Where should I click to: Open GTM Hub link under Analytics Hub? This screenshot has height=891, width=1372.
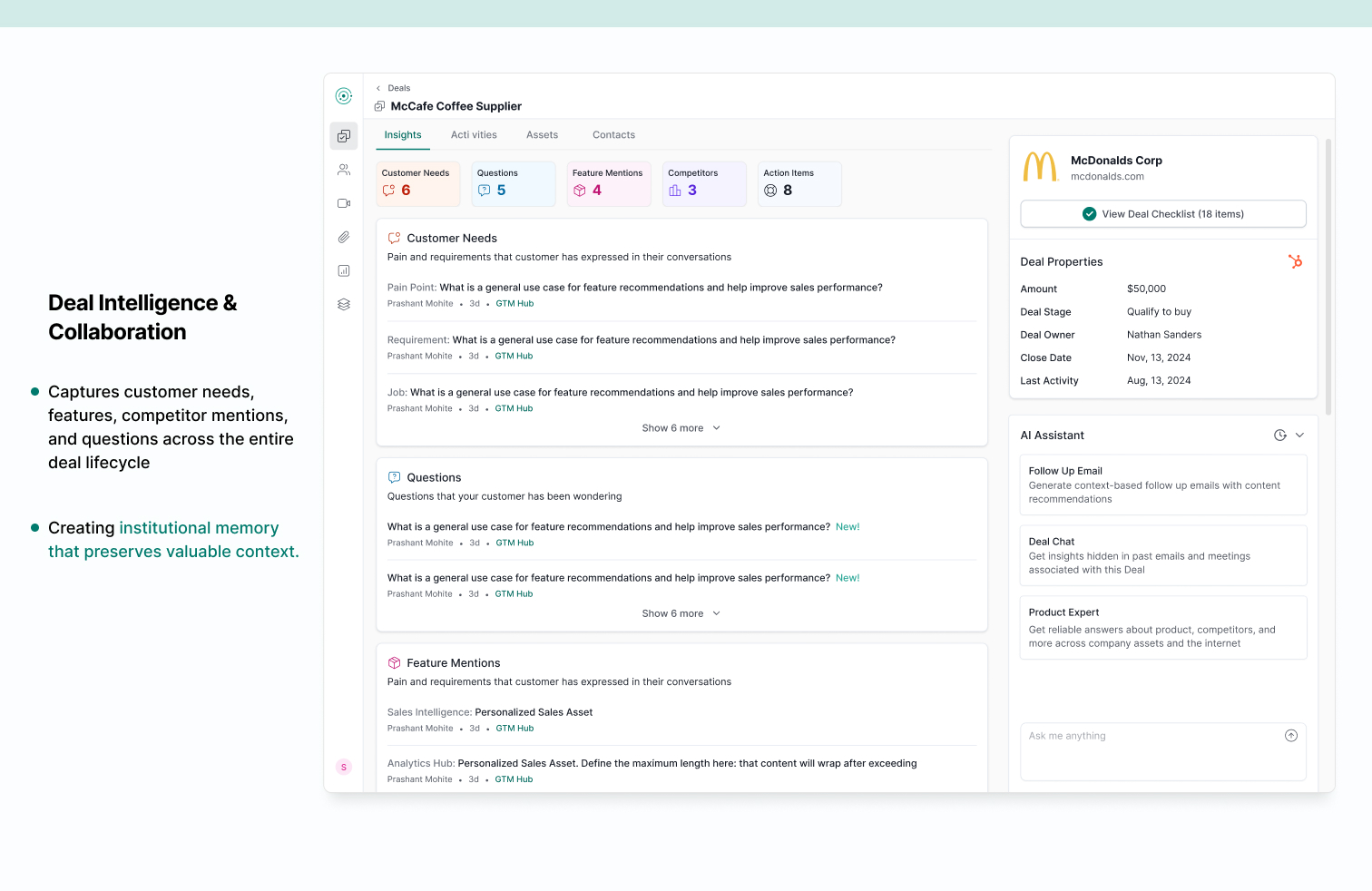pos(514,779)
